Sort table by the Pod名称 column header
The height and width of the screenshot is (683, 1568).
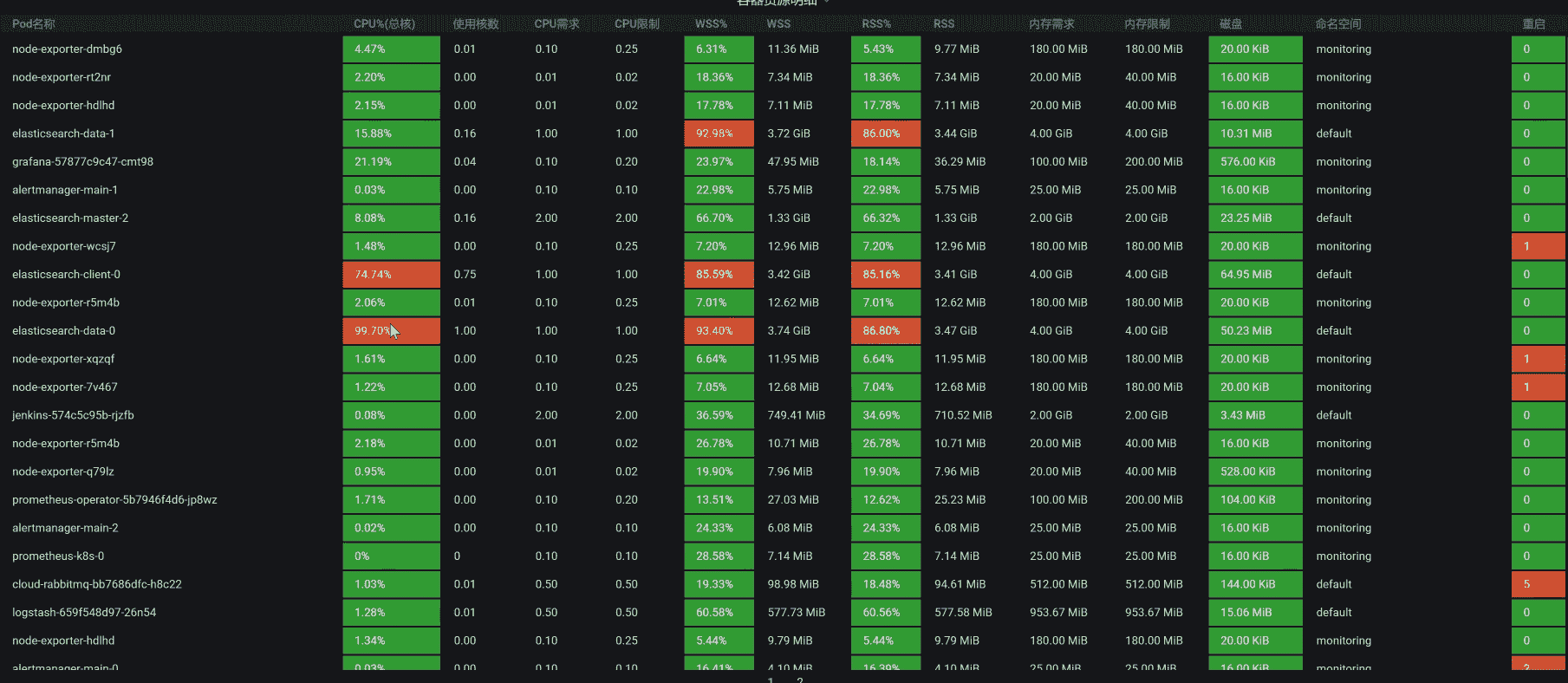click(x=34, y=24)
